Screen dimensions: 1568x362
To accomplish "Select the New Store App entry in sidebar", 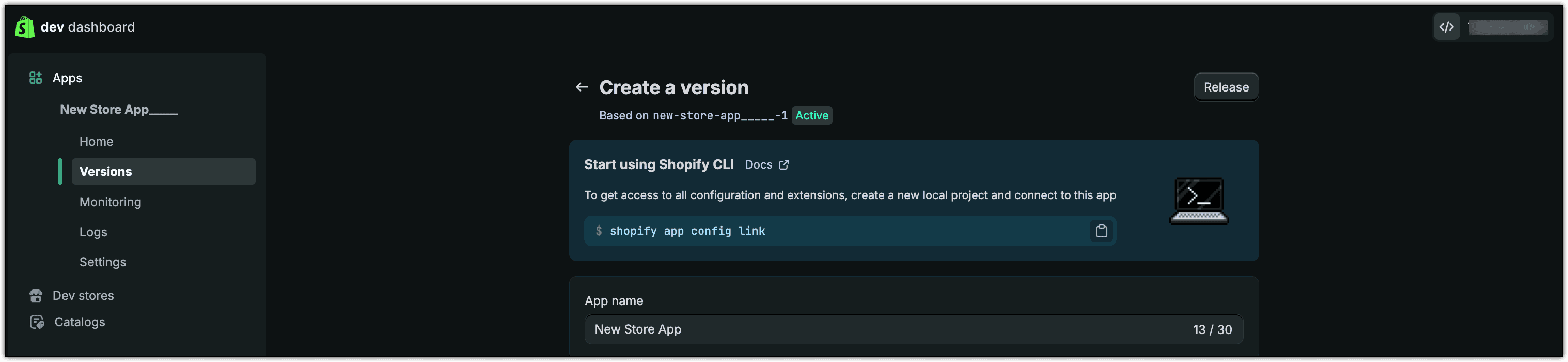I will point(119,110).
